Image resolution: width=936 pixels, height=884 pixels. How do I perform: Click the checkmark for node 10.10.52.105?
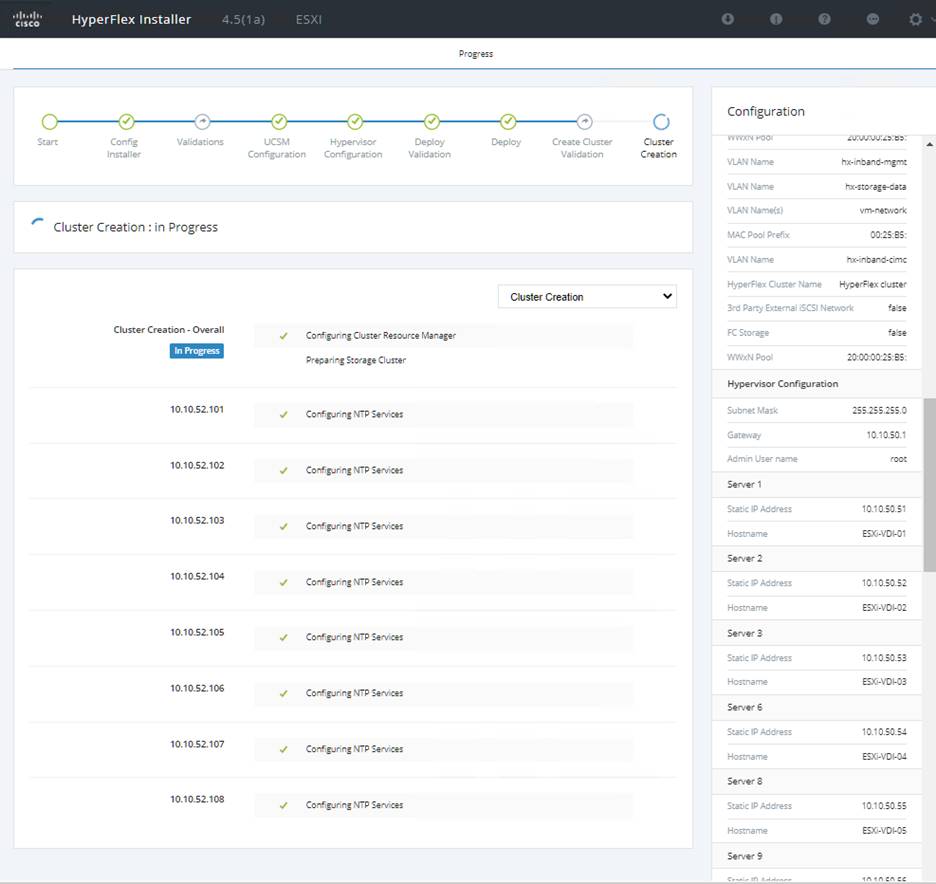point(284,637)
